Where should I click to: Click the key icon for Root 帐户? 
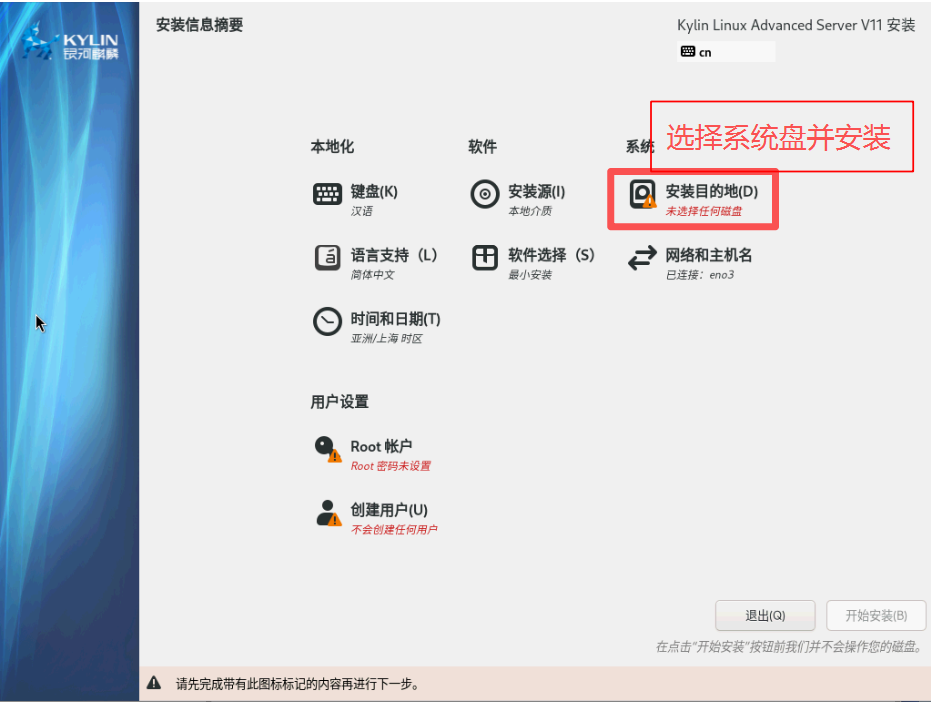click(328, 450)
